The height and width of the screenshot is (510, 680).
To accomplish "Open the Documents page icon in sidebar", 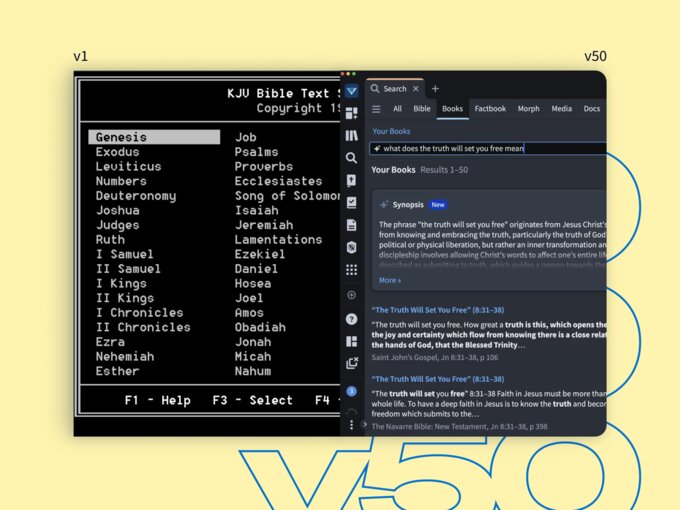I will (x=352, y=225).
